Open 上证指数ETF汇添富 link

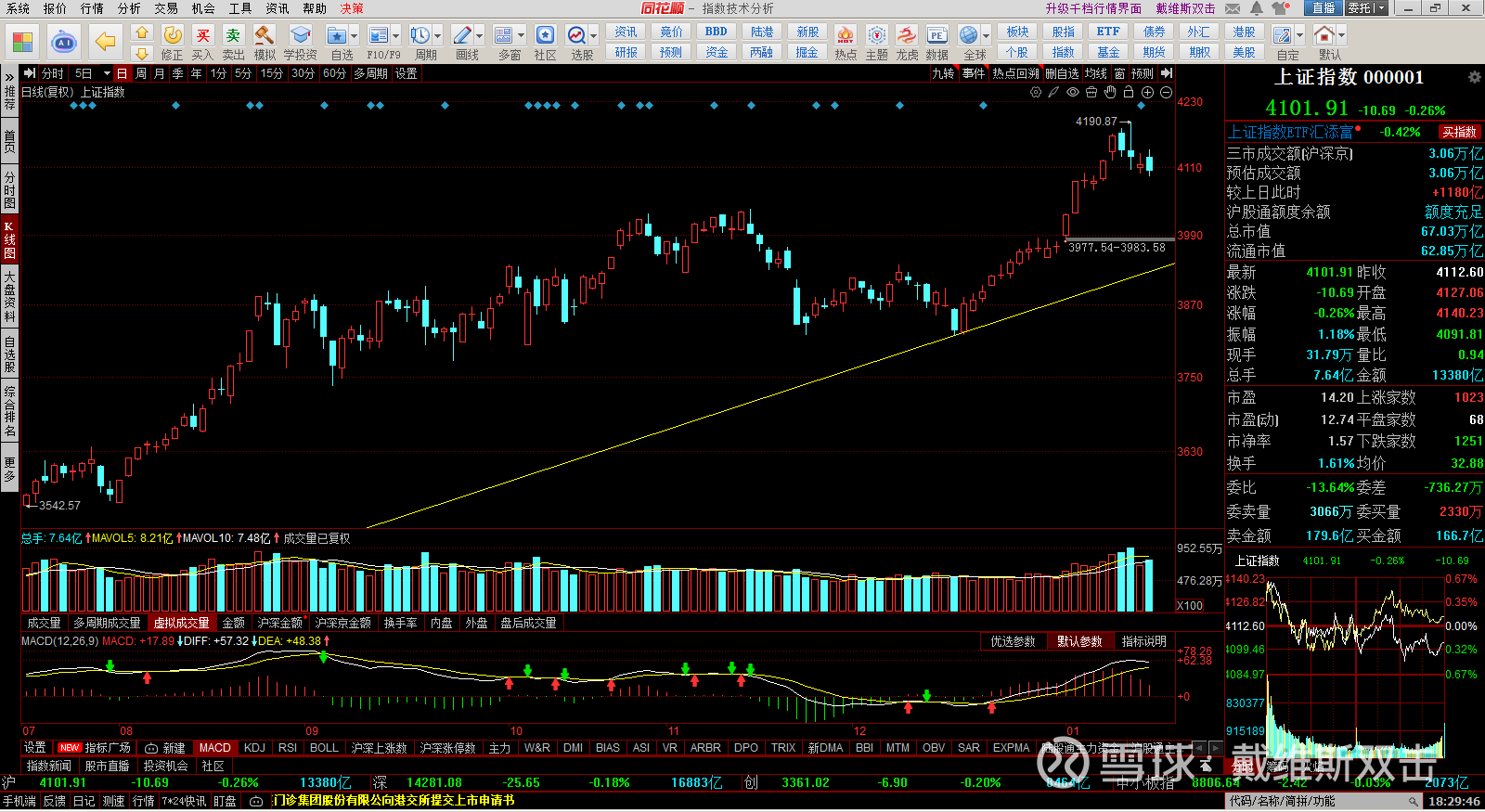pyautogui.click(x=1290, y=132)
